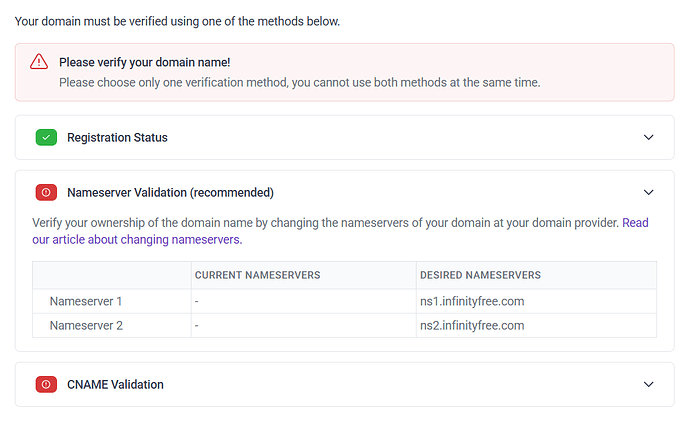The height and width of the screenshot is (431, 690).
Task: Expand the Registration Status chevron
Action: [x=648, y=137]
